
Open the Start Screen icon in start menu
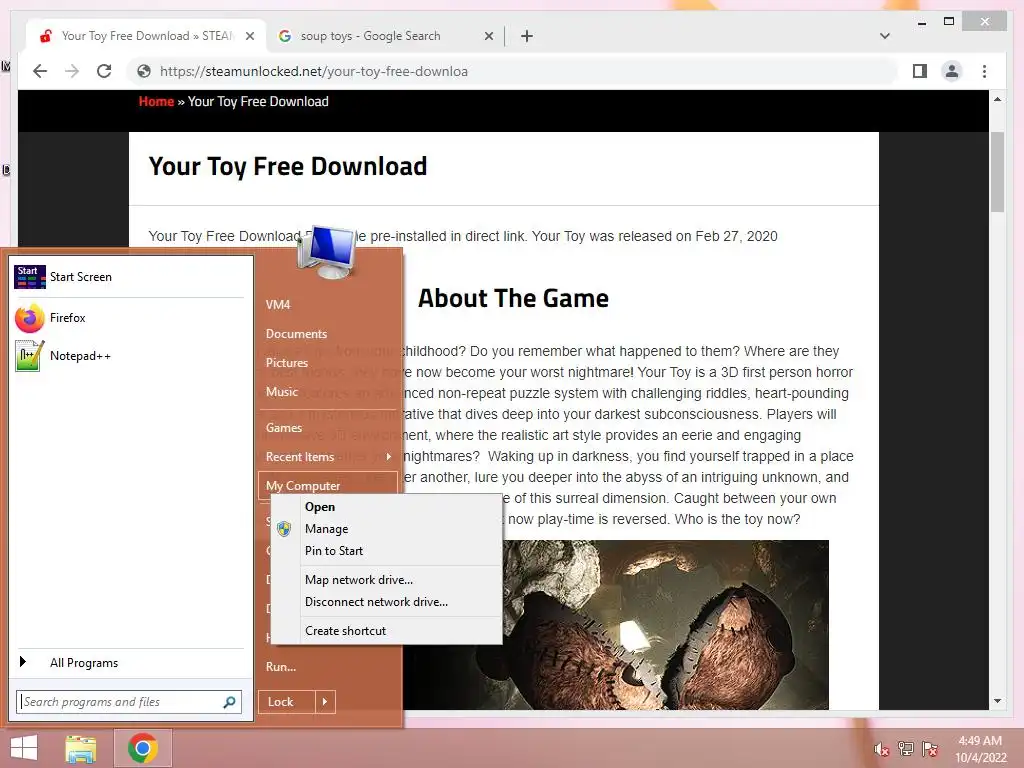point(30,277)
